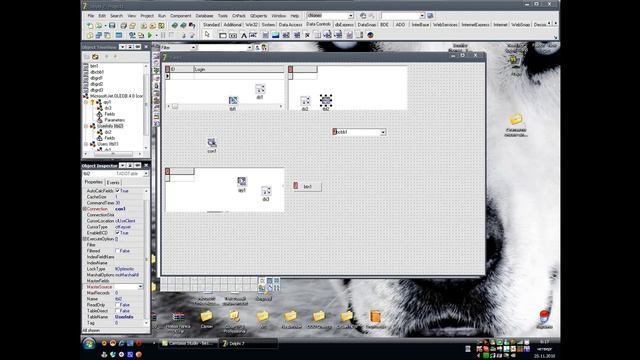Open the Database menu
Viewport: 640px width, 360px height.
(204, 16)
